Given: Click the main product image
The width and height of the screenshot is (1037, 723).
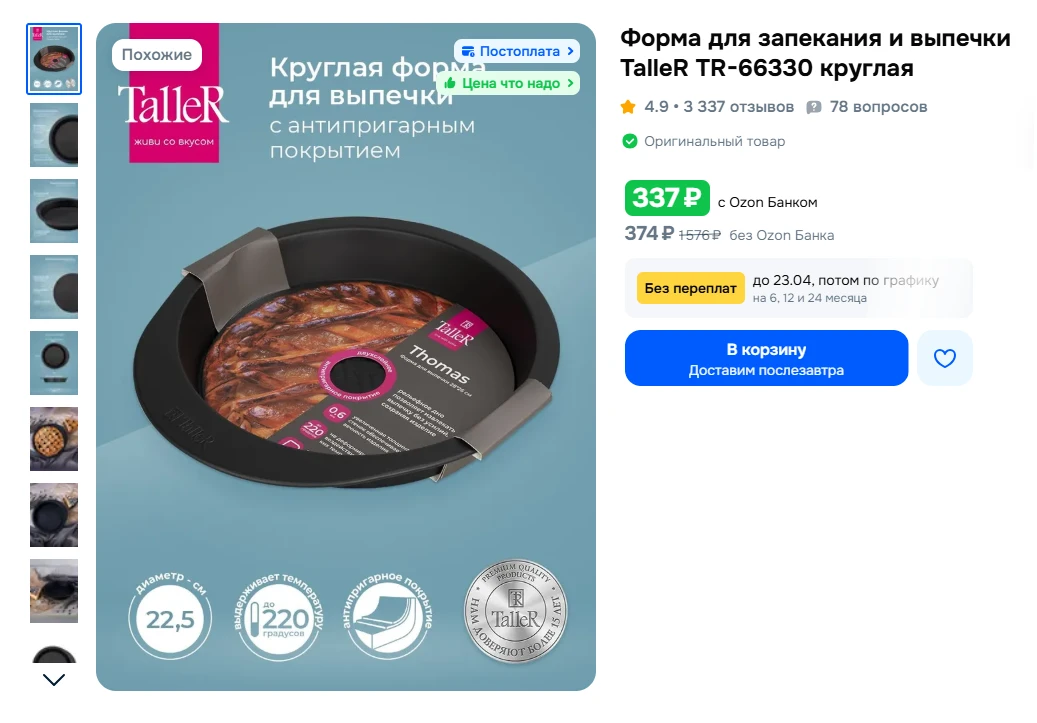Looking at the screenshot, I should (346, 357).
